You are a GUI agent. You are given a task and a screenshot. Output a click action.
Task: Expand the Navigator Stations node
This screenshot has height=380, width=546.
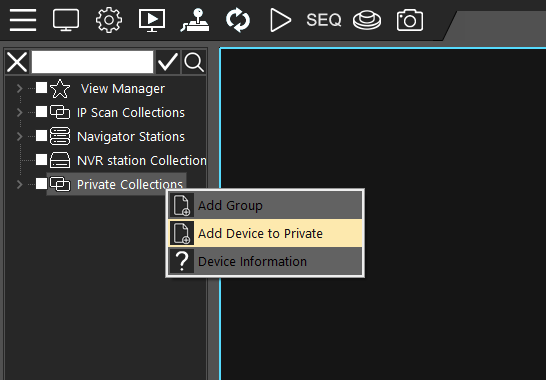[20, 136]
